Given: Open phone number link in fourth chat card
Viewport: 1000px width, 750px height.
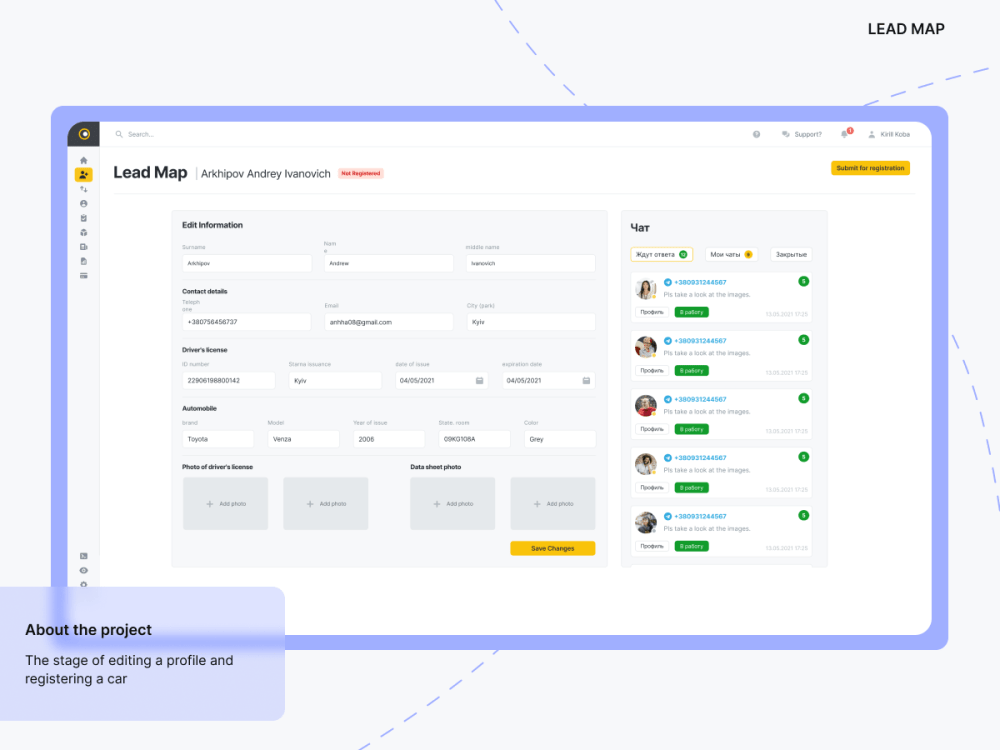Looking at the screenshot, I should (x=700, y=458).
